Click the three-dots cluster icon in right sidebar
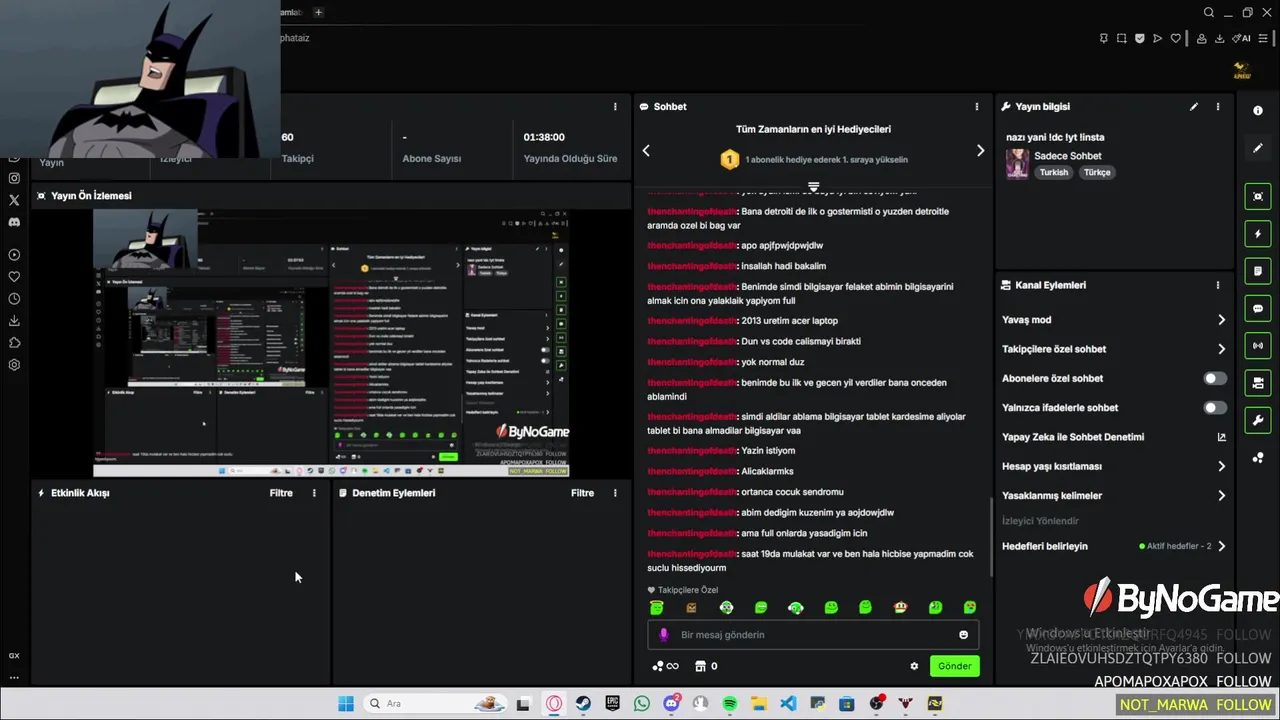This screenshot has height=720, width=1280. pyautogui.click(x=1258, y=458)
